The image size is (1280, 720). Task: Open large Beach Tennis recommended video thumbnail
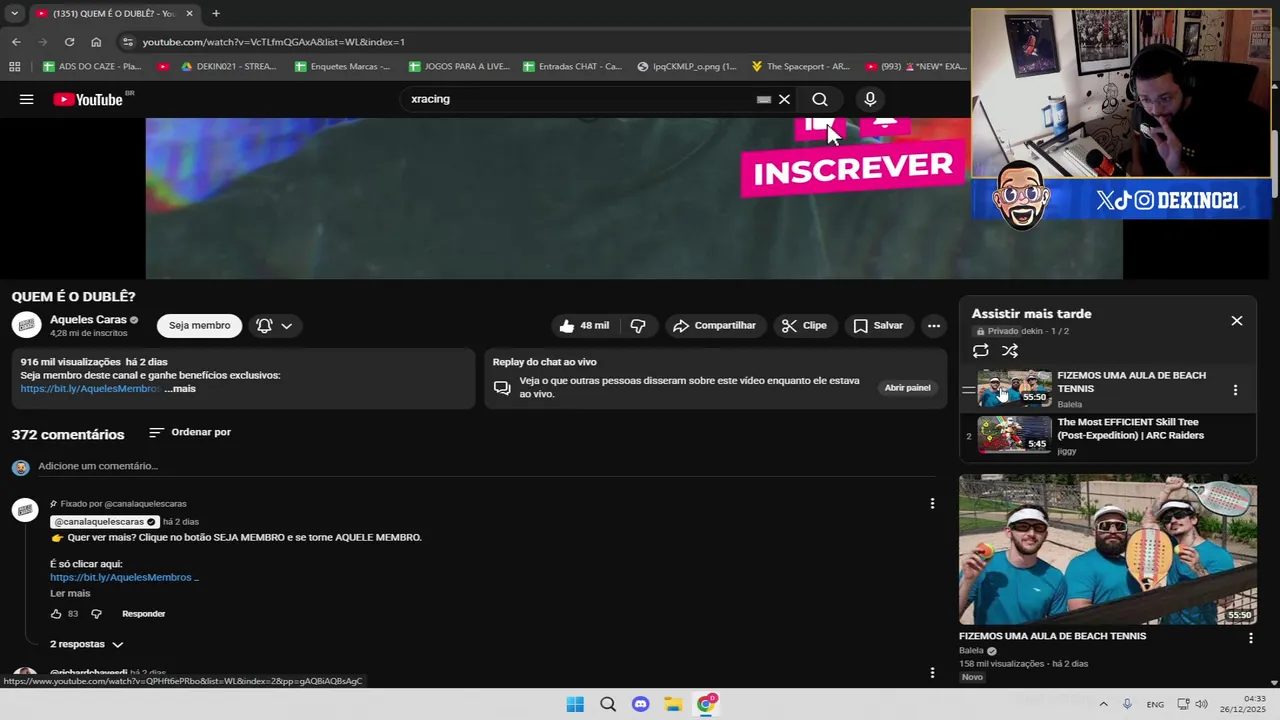tap(1108, 549)
